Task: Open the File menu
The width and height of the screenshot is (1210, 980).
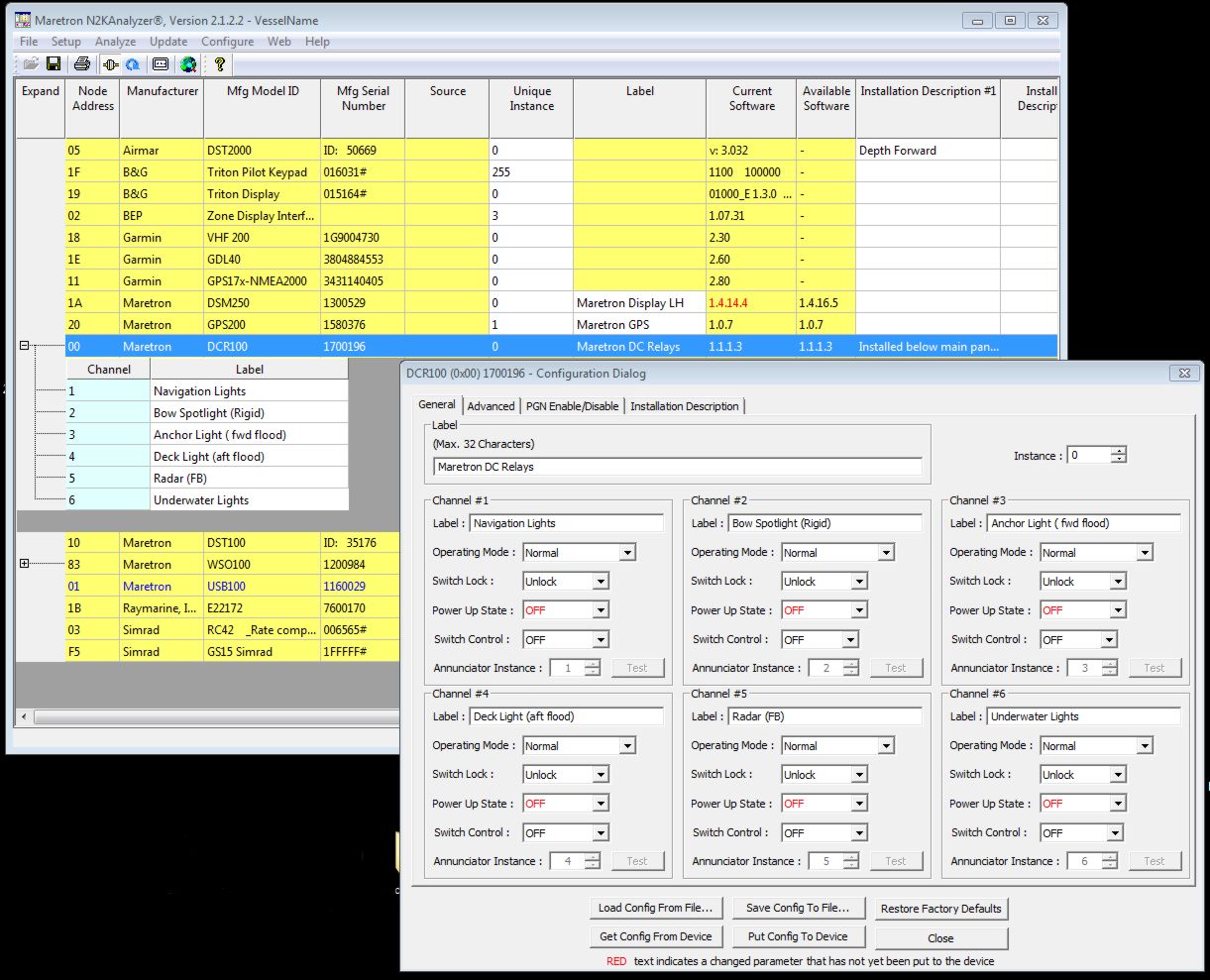Action: pos(29,42)
